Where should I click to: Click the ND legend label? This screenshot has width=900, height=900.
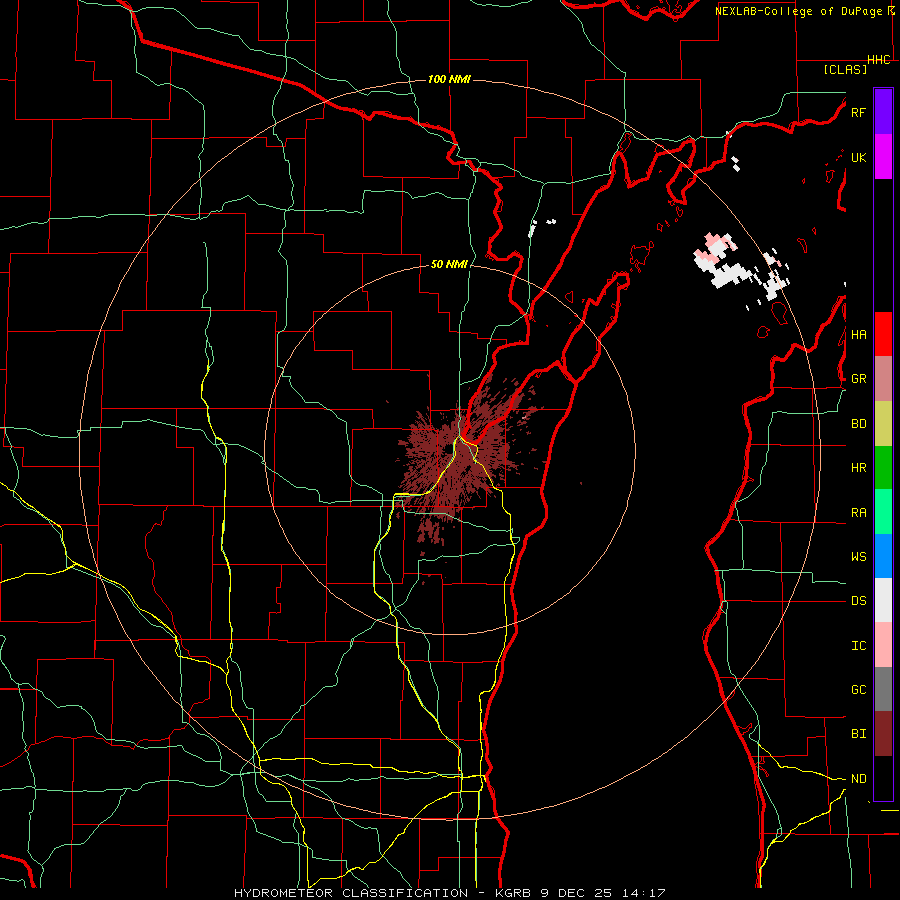[858, 779]
